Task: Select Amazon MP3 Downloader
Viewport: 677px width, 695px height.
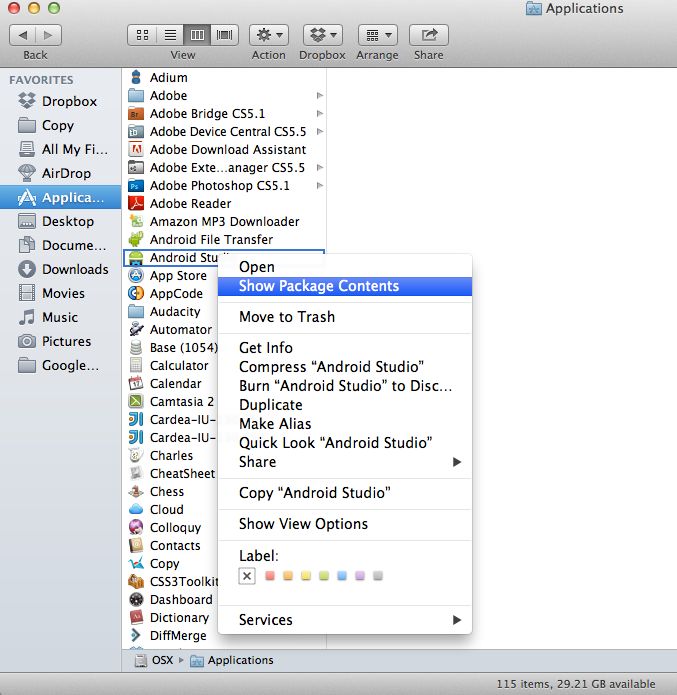Action: 224,222
